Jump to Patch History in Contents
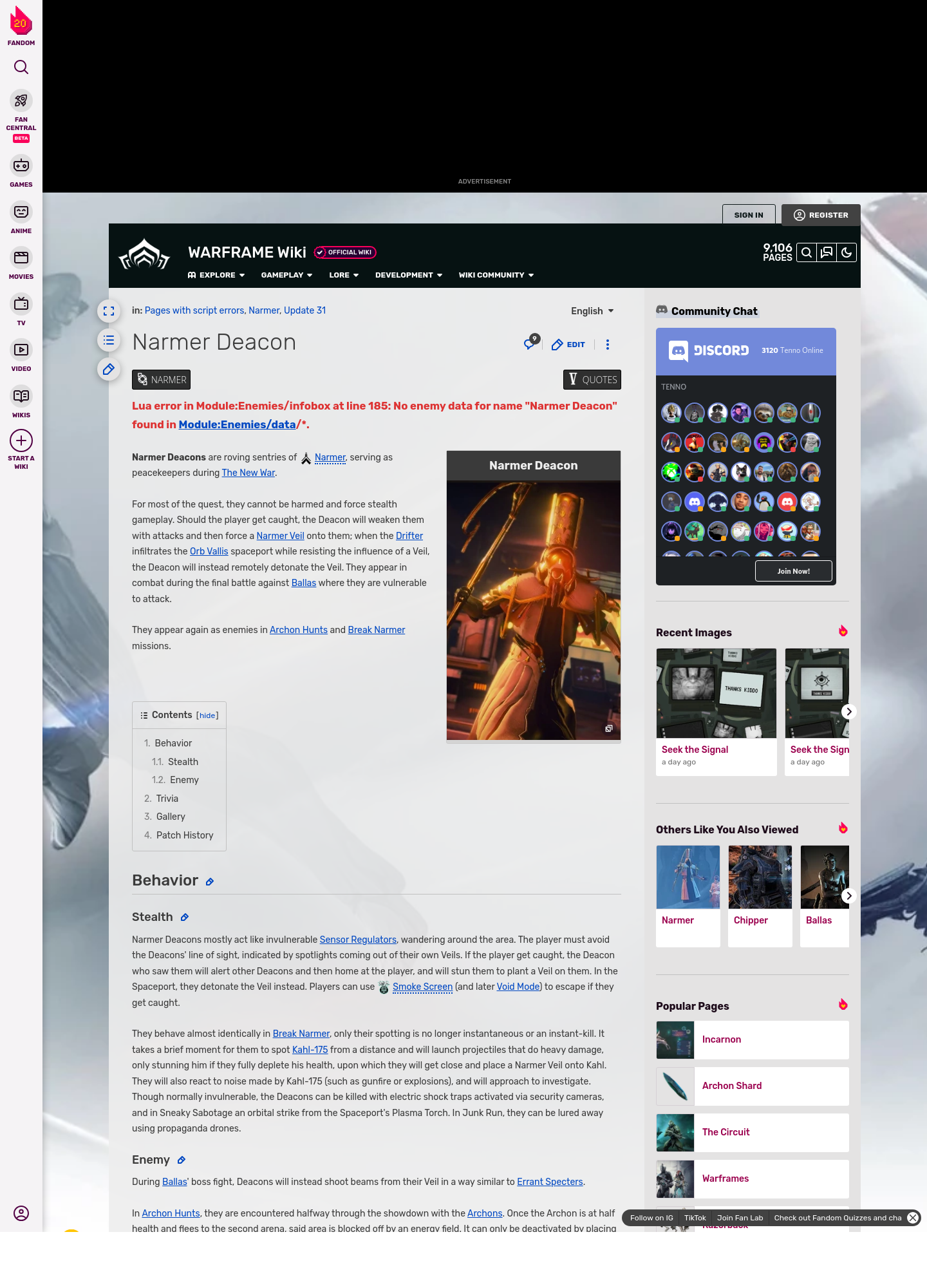The width and height of the screenshot is (927, 1288). click(185, 835)
